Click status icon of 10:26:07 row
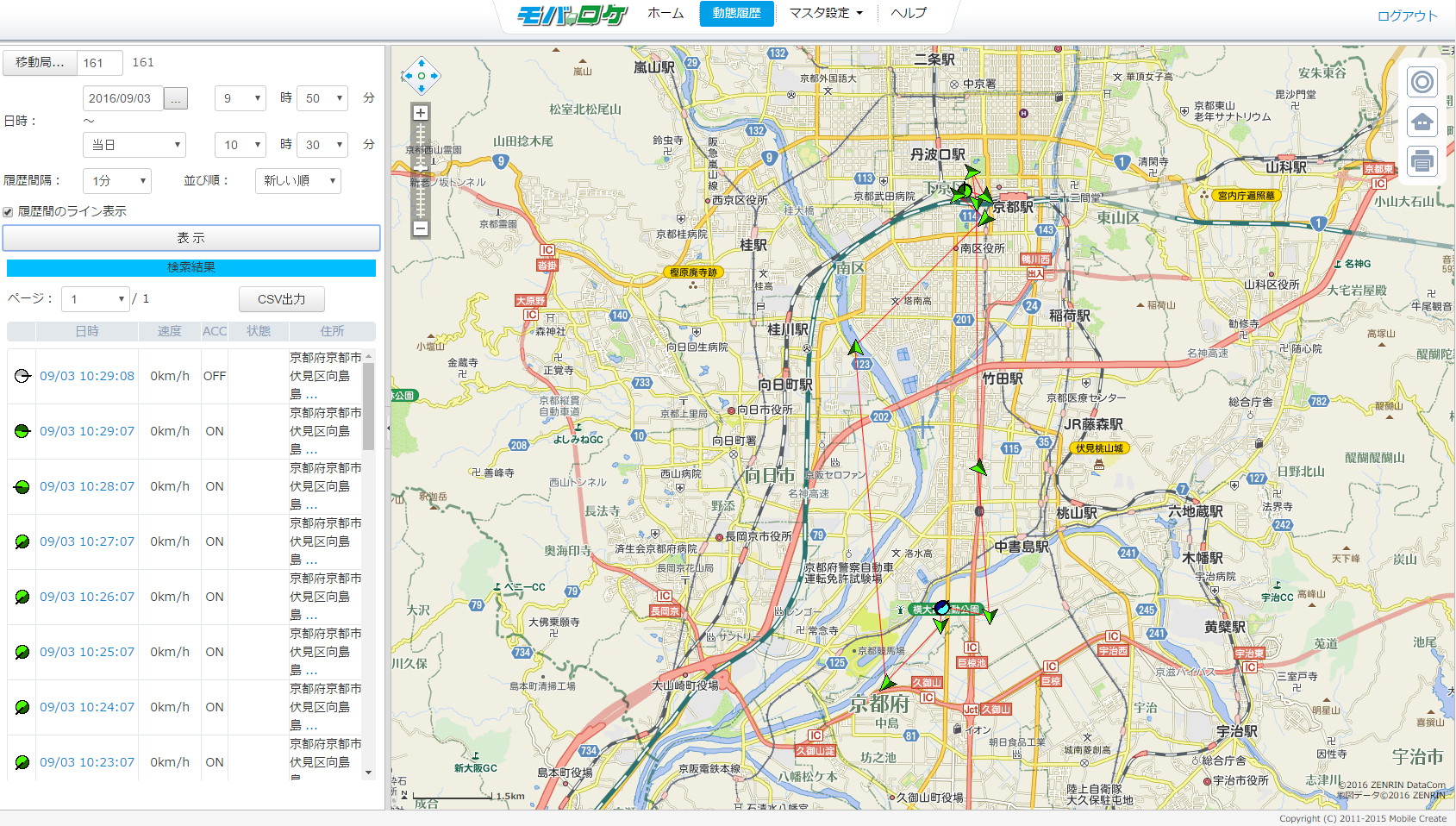This screenshot has width=1456, height=826. click(x=22, y=597)
